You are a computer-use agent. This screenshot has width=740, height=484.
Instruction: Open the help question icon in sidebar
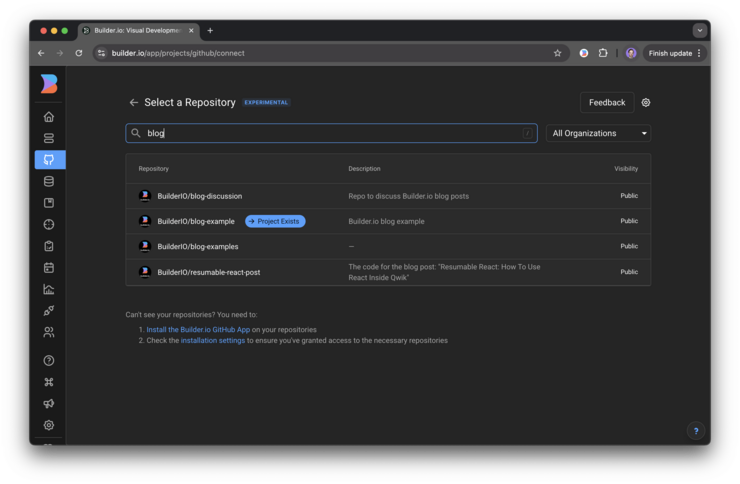[x=49, y=360]
